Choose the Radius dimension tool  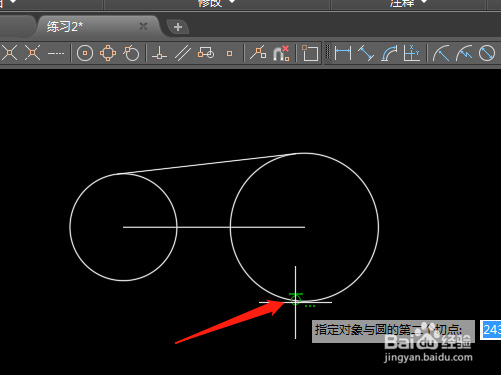click(441, 53)
